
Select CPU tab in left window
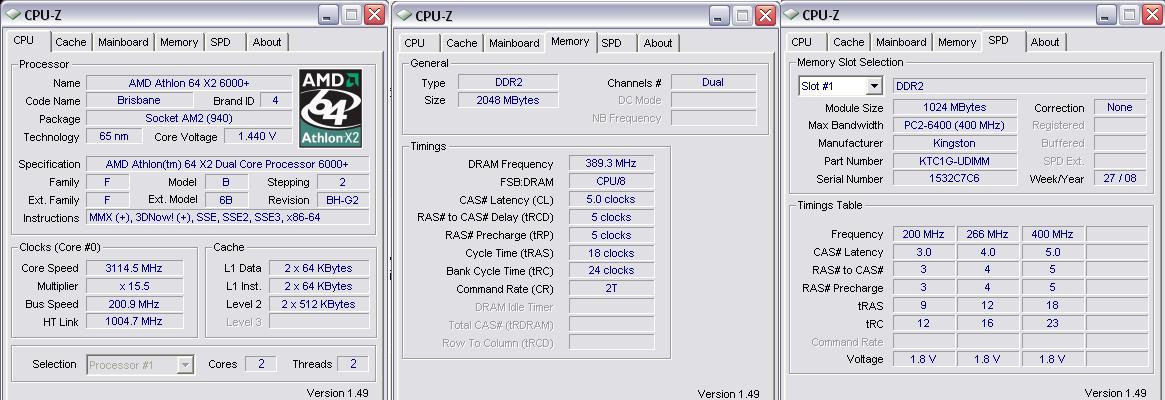[x=24, y=41]
